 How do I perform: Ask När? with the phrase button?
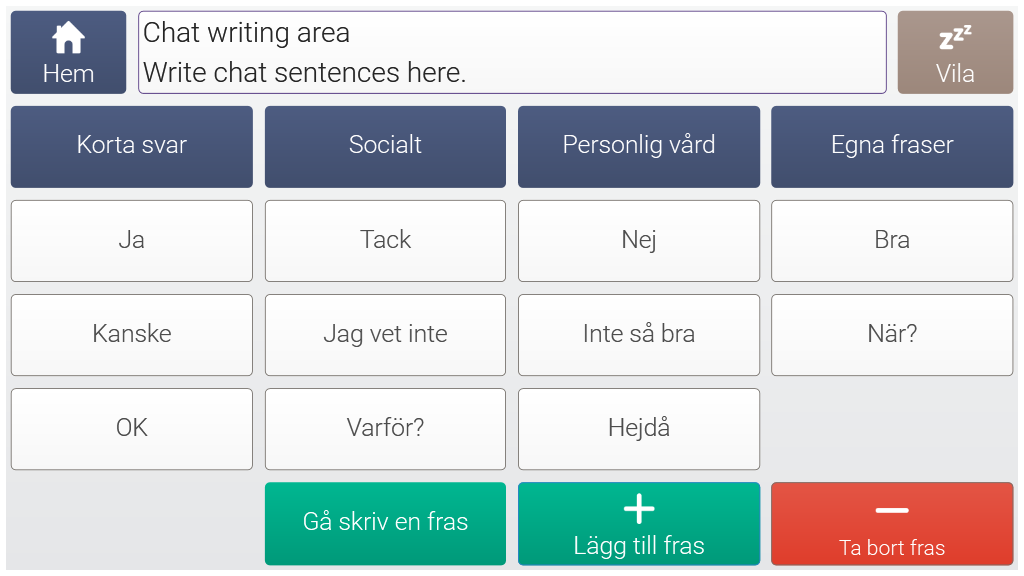[892, 334]
